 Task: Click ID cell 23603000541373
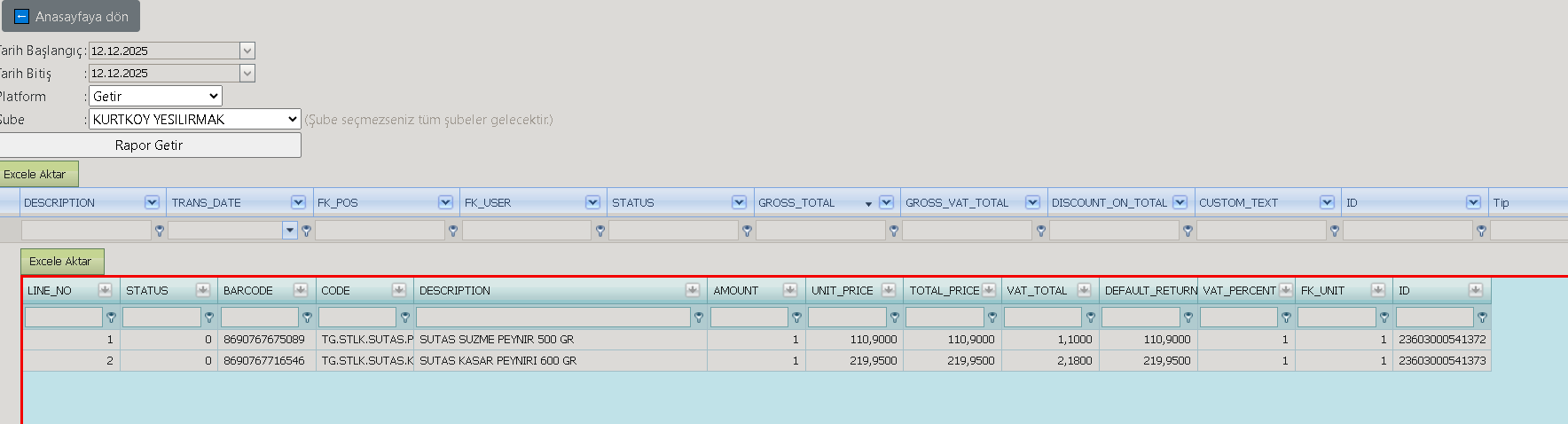pyautogui.click(x=1442, y=360)
